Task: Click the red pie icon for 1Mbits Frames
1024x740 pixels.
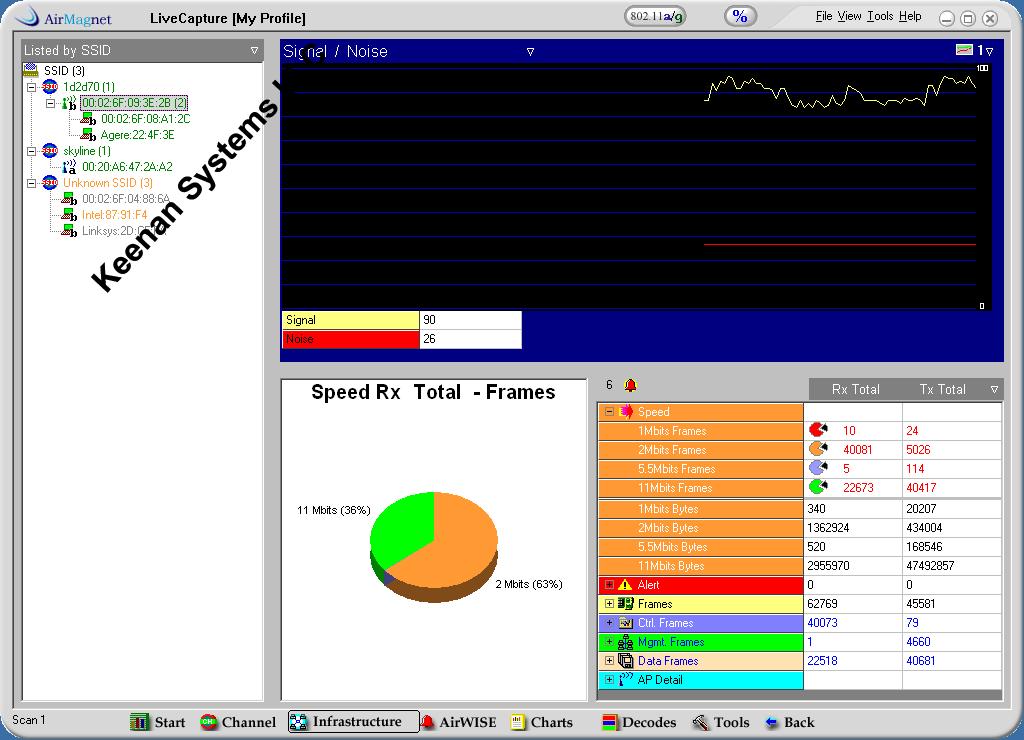Action: pos(818,430)
